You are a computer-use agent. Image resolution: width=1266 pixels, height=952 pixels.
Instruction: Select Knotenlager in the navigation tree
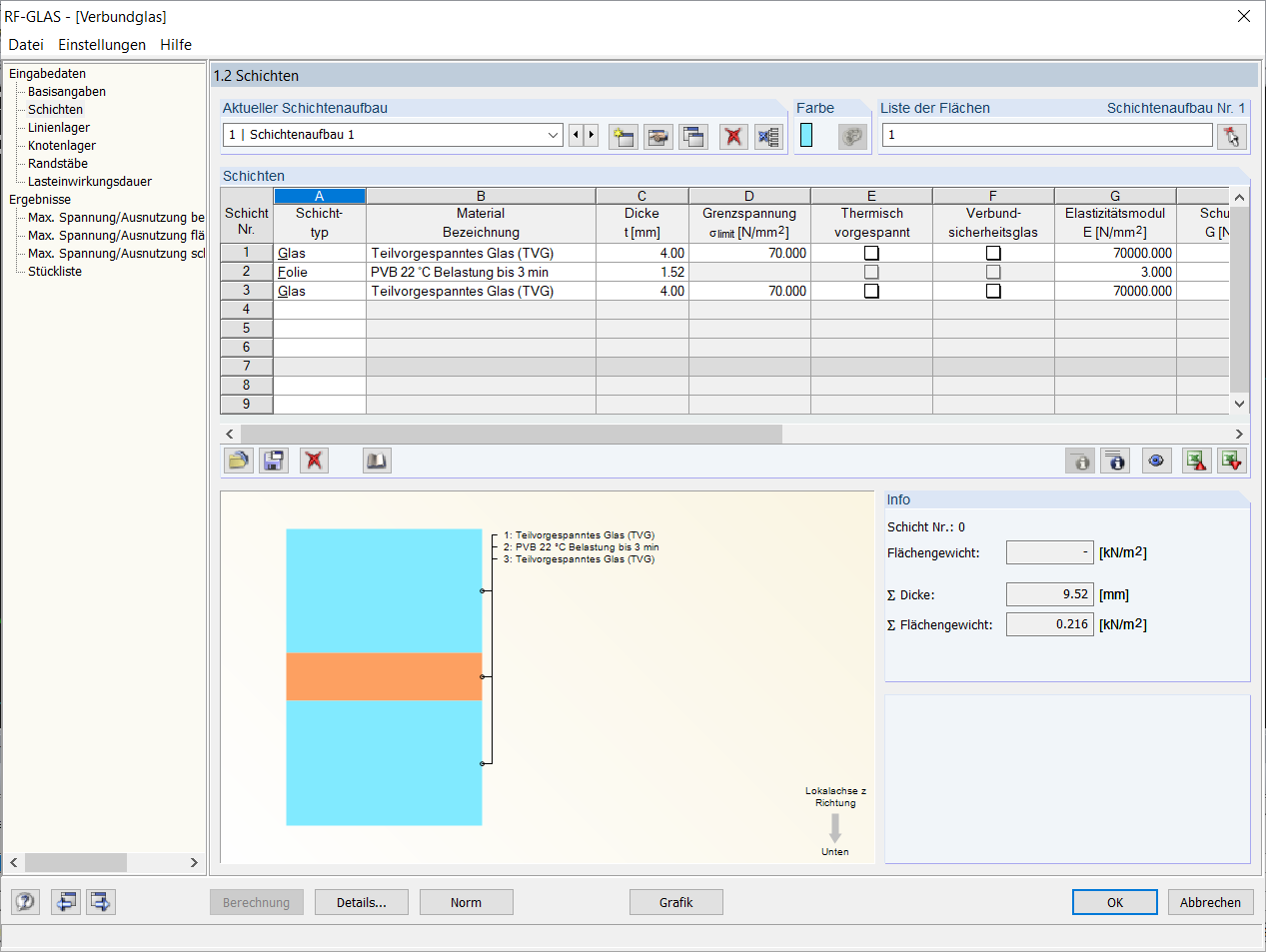tap(62, 146)
